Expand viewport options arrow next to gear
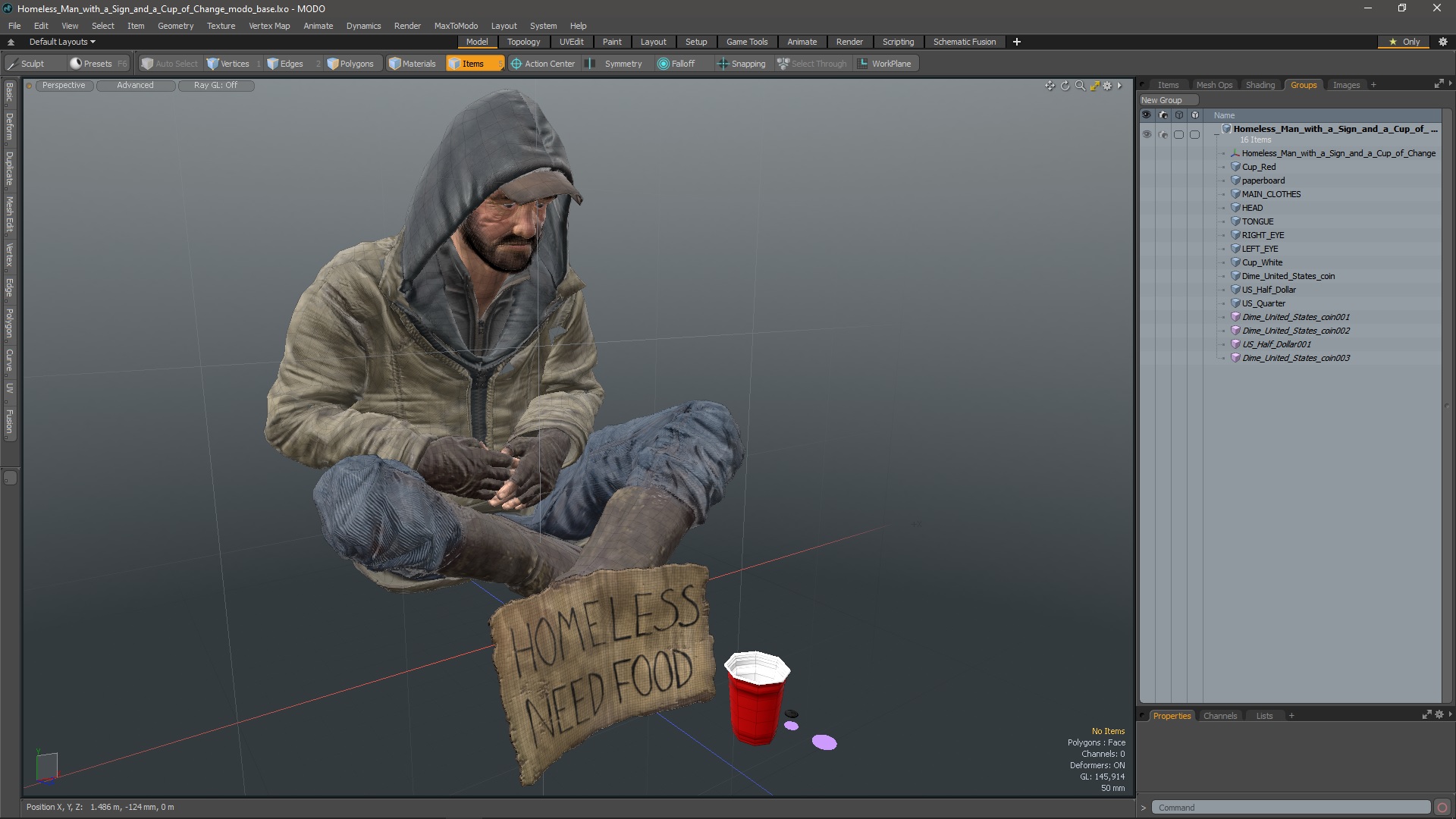 (x=1119, y=86)
